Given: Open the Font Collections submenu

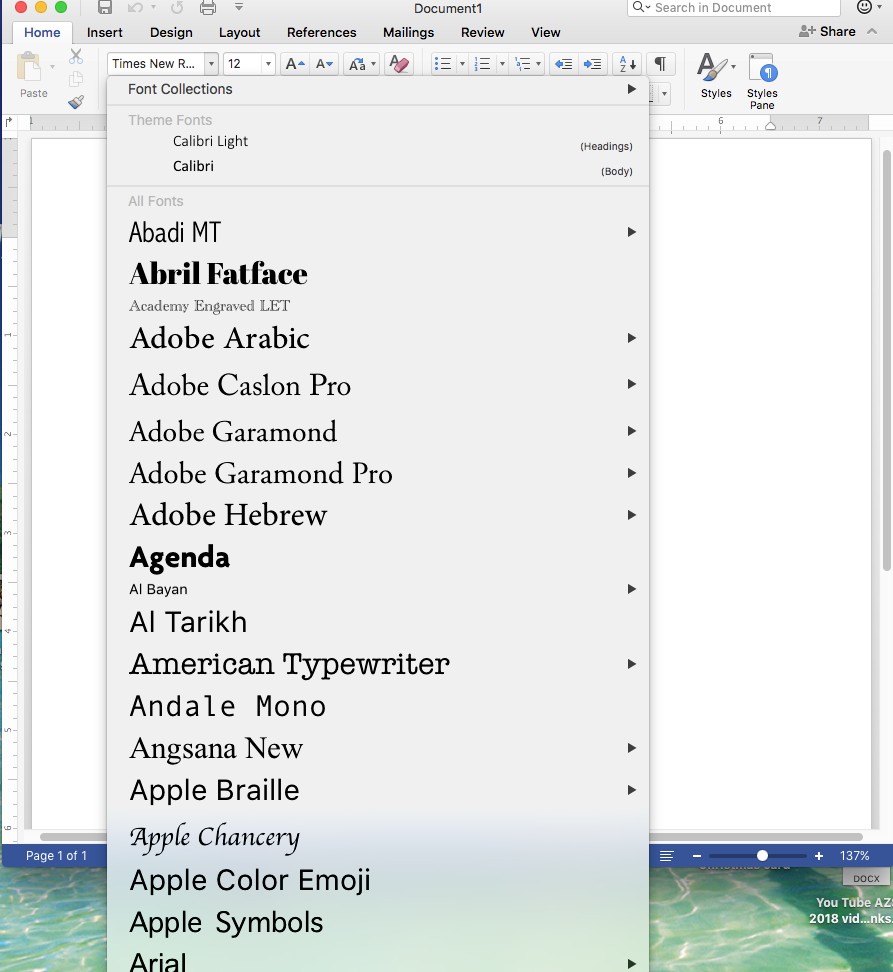Looking at the screenshot, I should click(378, 89).
